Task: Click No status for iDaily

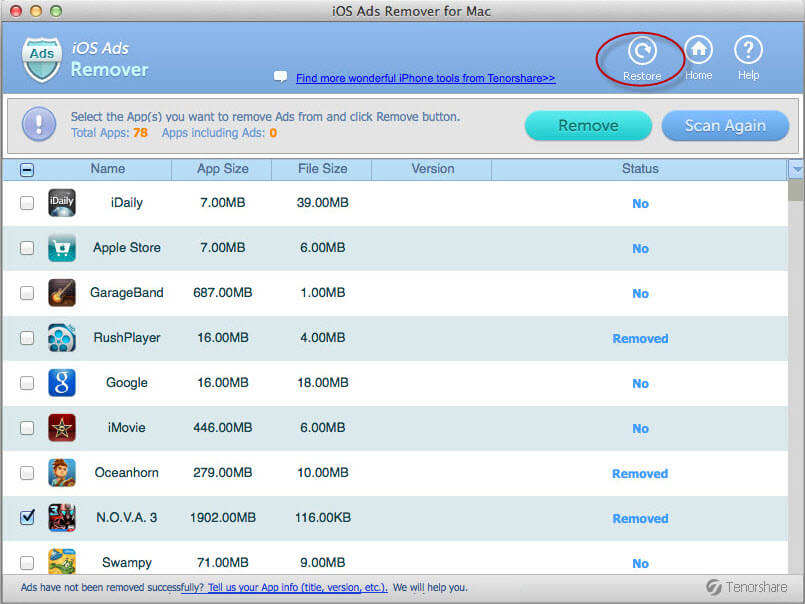Action: tap(640, 204)
